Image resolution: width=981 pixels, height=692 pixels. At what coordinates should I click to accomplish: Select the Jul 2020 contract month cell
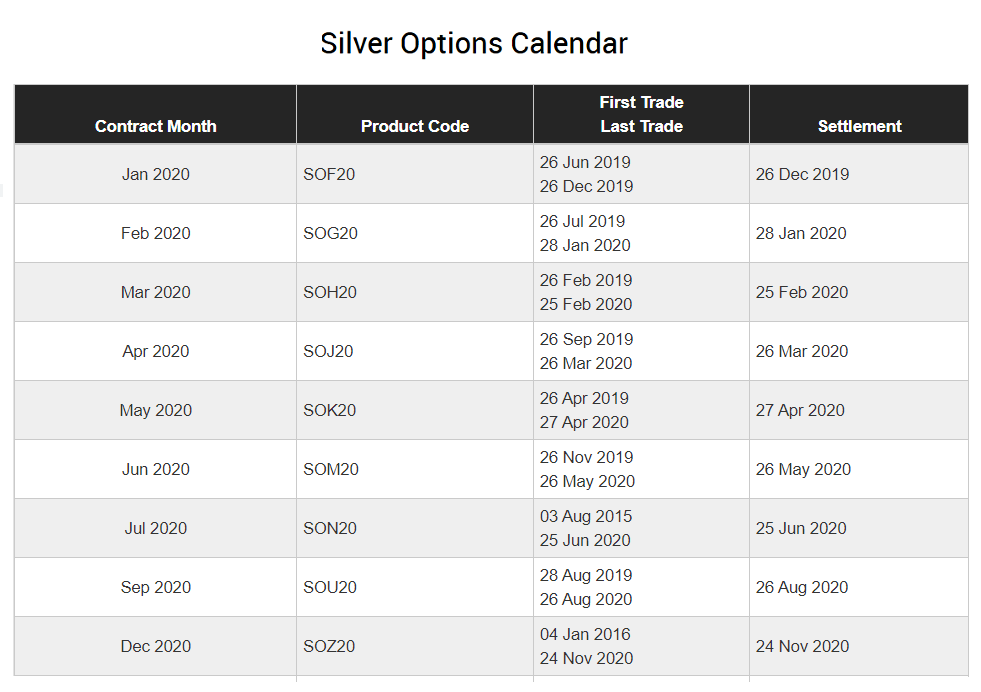point(156,529)
